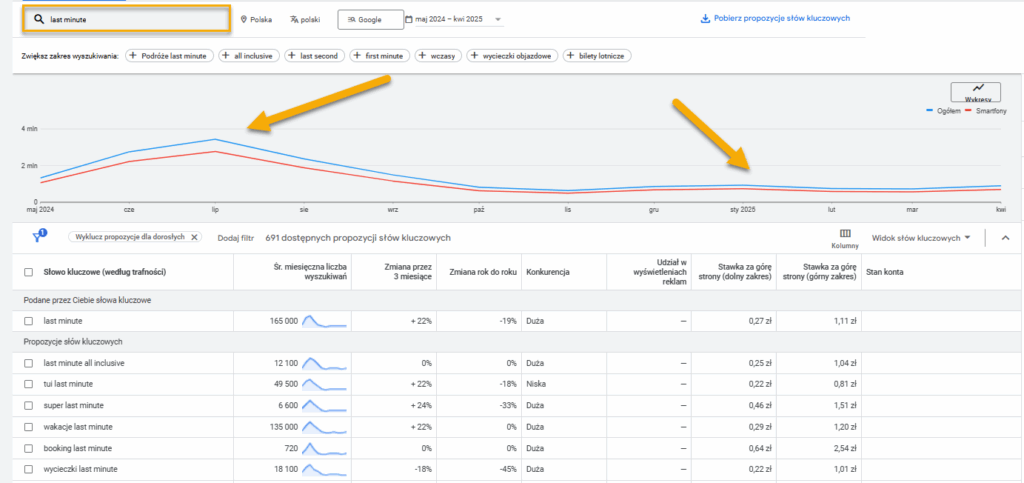The image size is (1024, 483).
Task: Click the calendar icon for date range
Action: click(408, 19)
